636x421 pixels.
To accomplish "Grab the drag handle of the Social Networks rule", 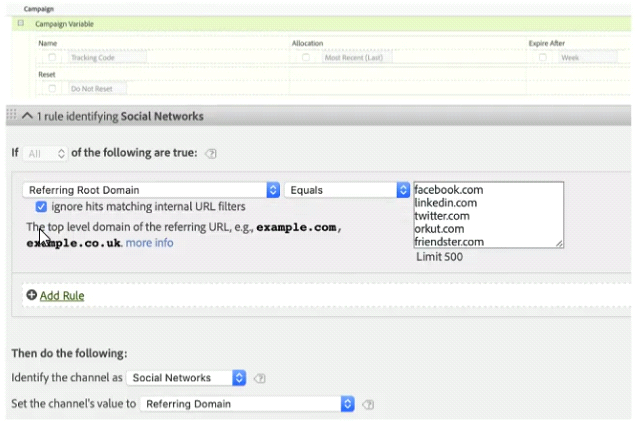I will tap(11, 116).
